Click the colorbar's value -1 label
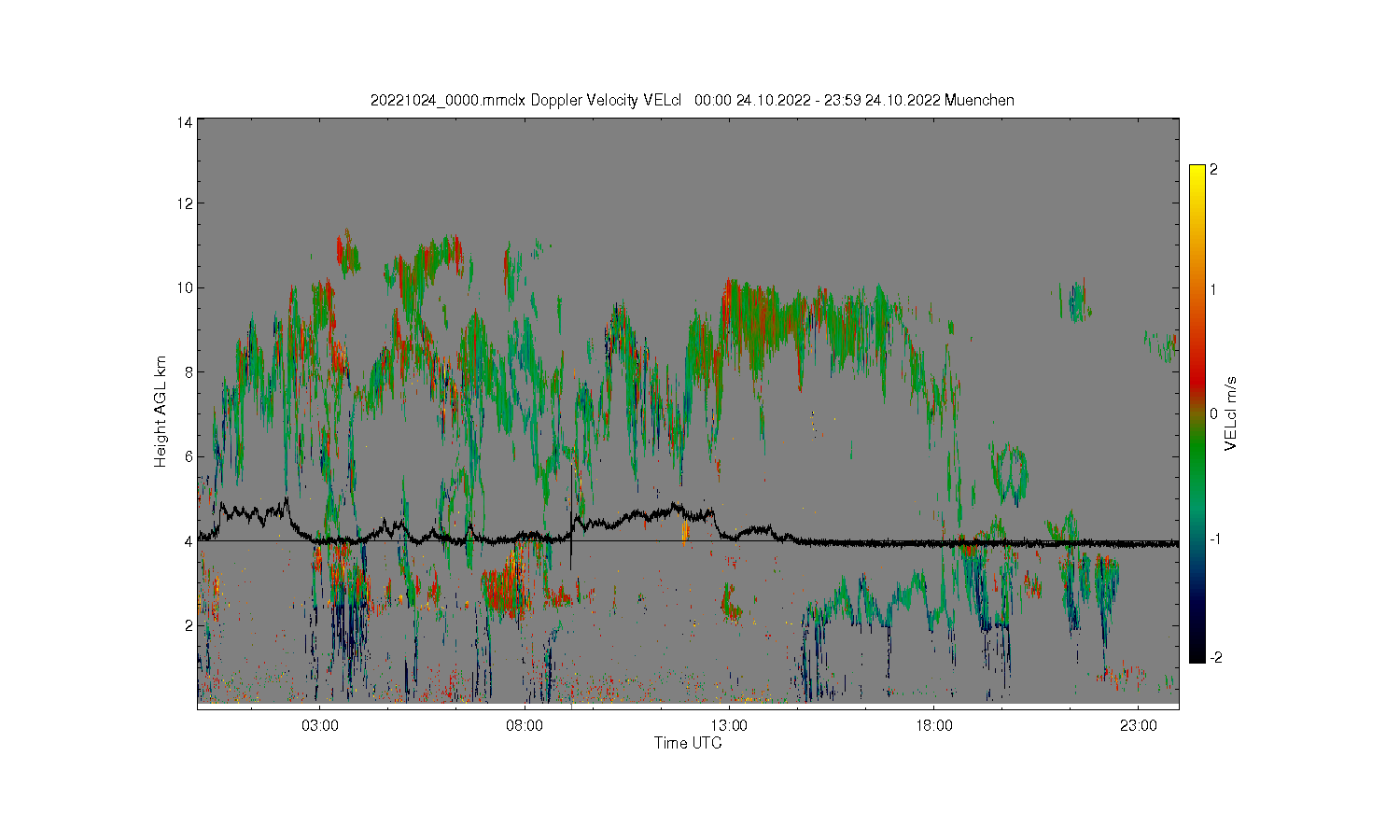Screen dimensions: 1400x840 point(1215,539)
